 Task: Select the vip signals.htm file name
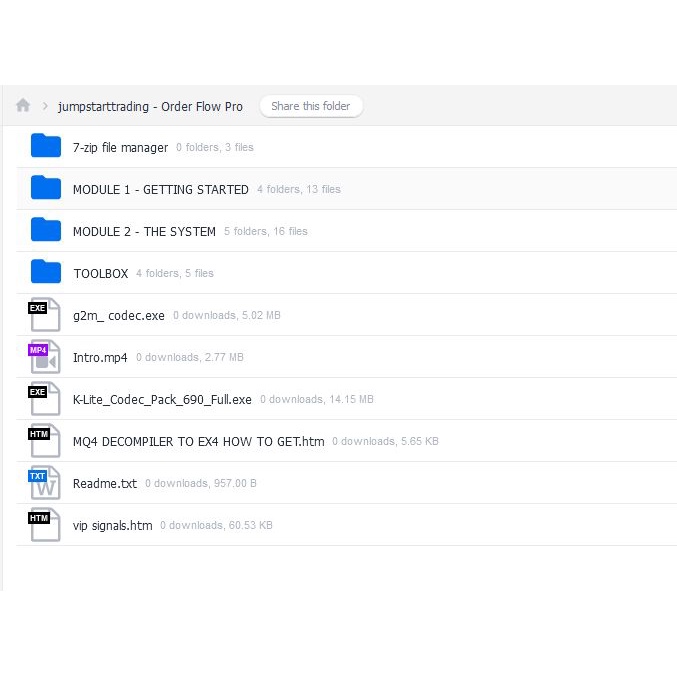pos(112,525)
